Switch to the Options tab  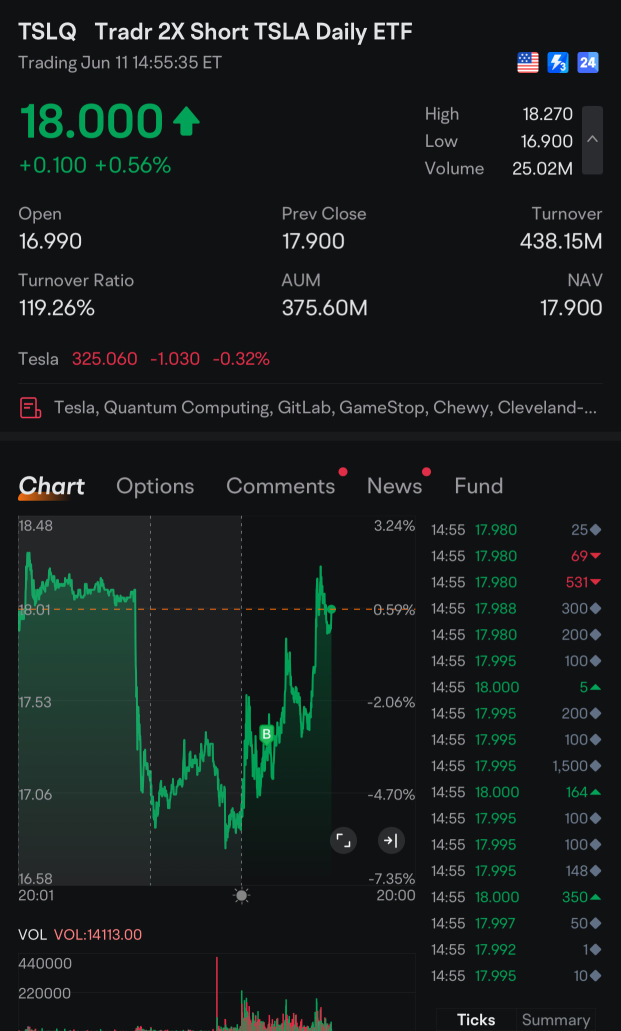(155, 486)
